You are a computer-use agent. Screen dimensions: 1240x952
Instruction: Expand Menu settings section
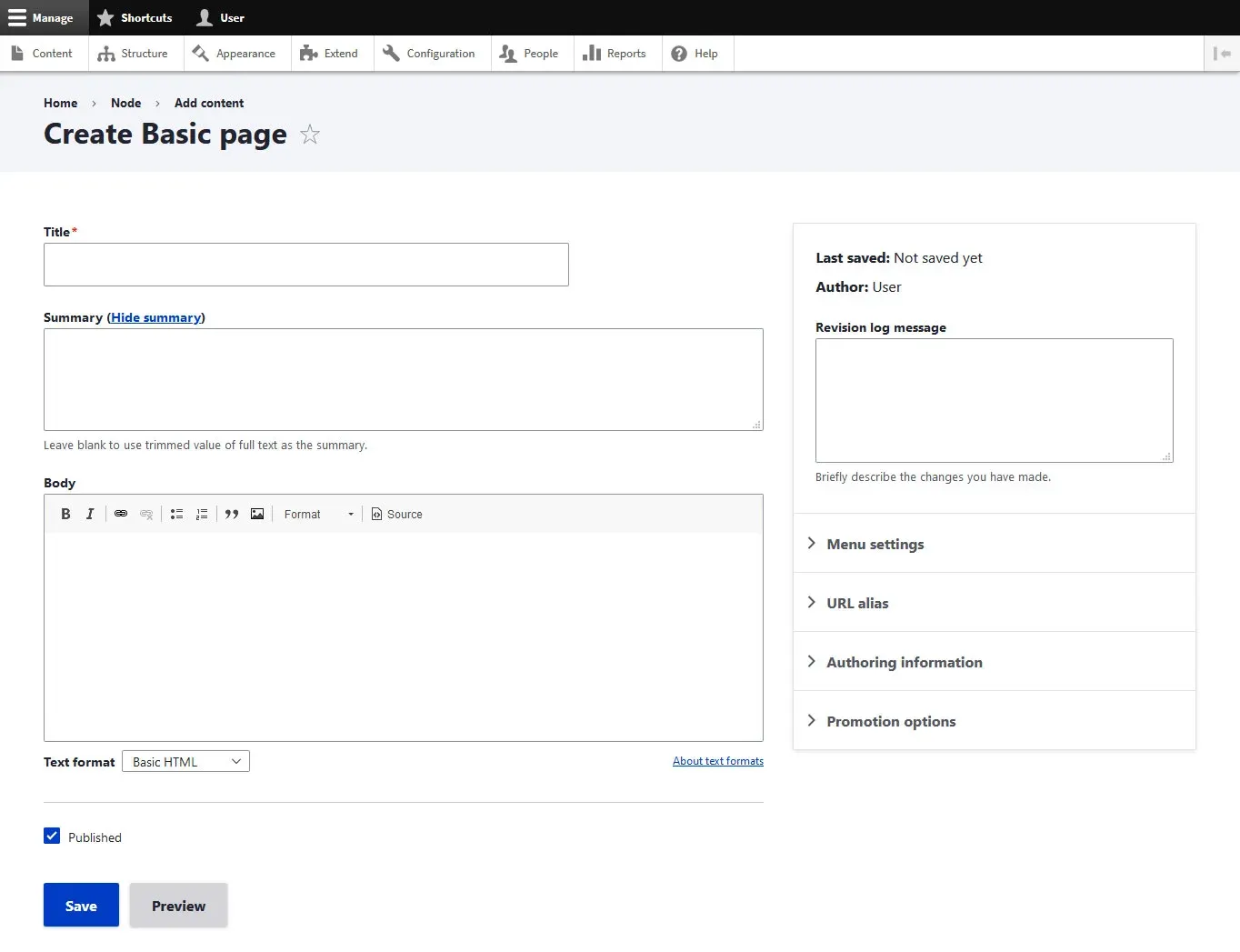995,544
